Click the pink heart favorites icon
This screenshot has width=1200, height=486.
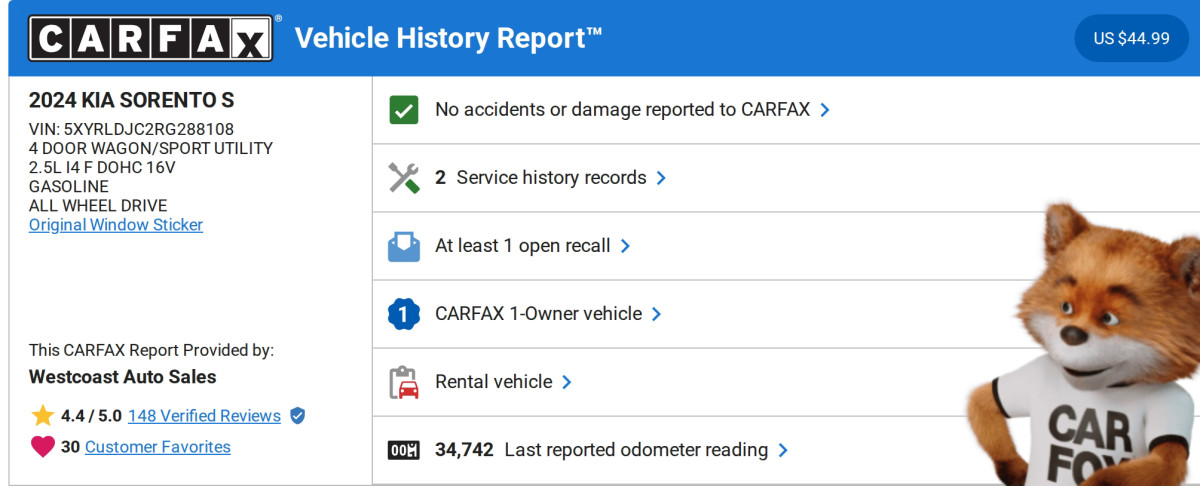tap(42, 447)
